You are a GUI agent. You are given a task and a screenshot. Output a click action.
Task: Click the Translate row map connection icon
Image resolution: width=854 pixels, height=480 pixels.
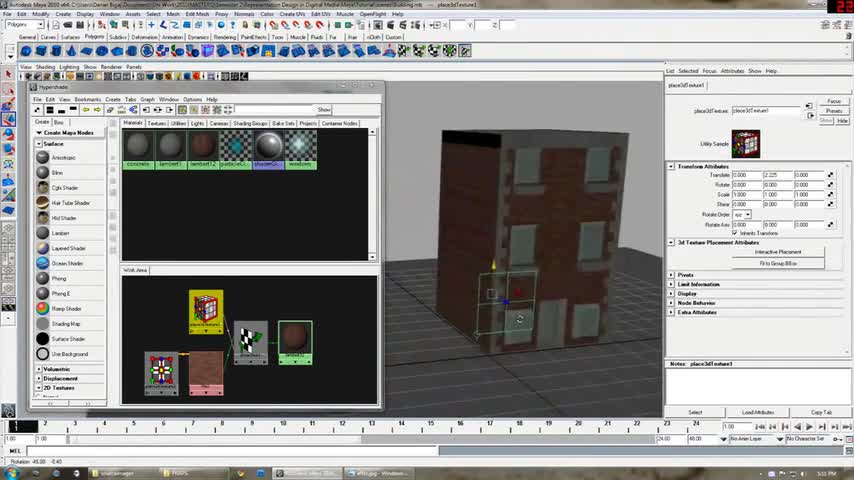(831, 175)
